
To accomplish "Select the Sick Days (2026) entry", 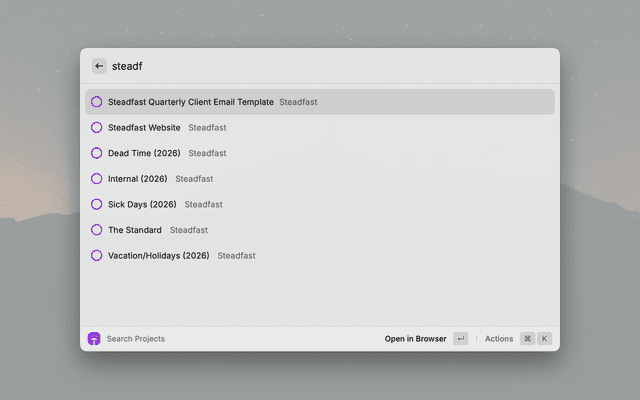I will [x=142, y=204].
